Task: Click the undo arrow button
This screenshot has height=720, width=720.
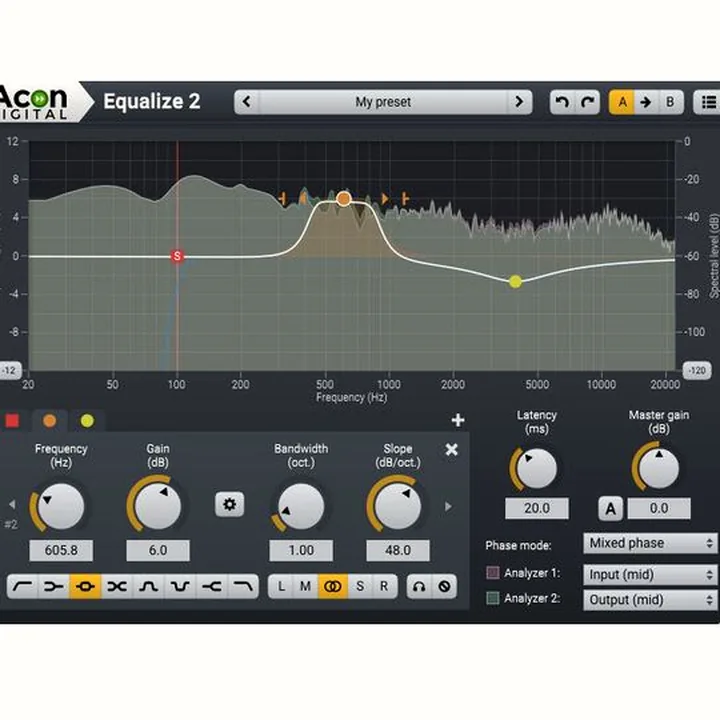Action: [562, 102]
